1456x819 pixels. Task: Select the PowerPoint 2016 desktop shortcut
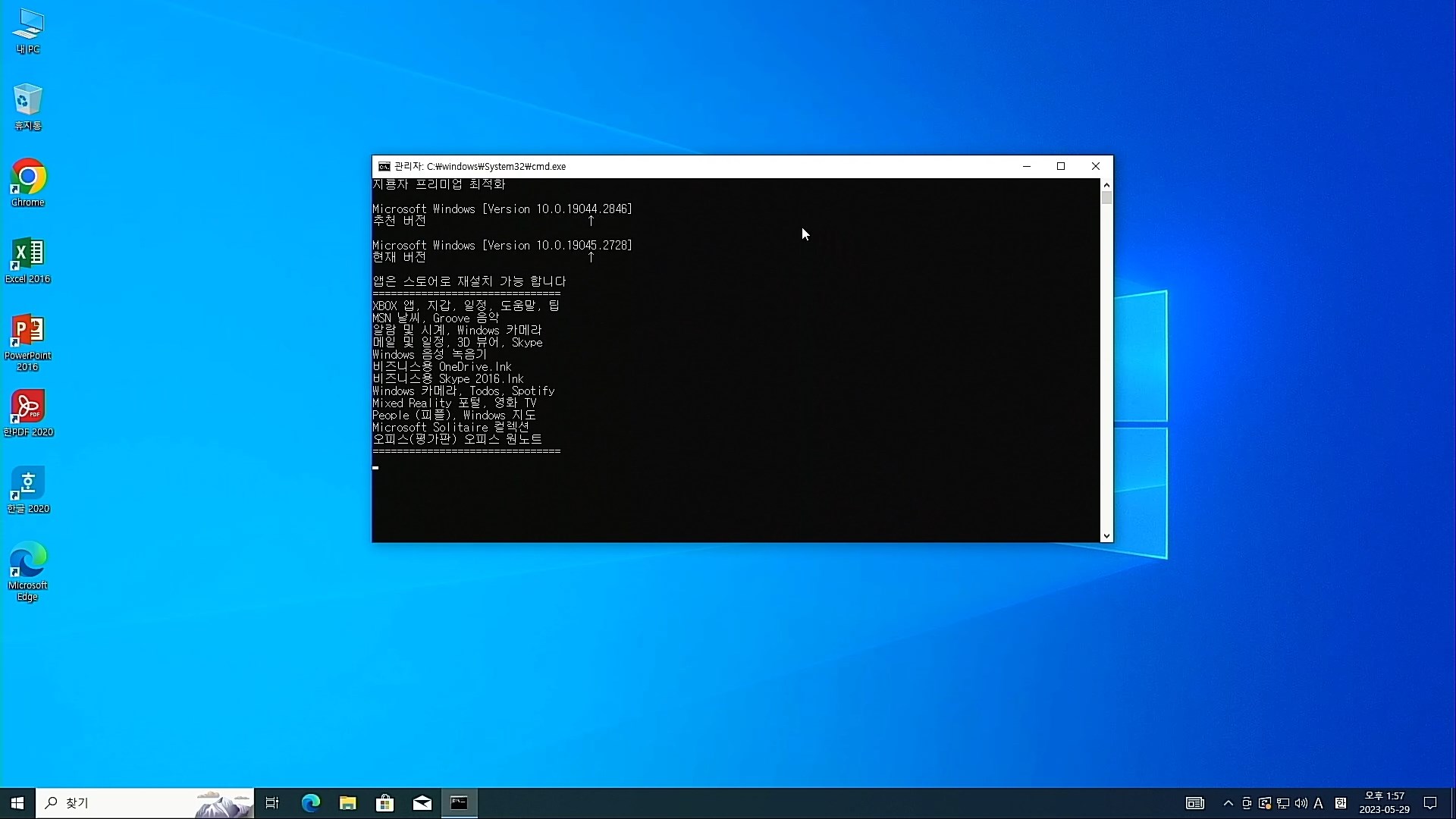coord(28,342)
